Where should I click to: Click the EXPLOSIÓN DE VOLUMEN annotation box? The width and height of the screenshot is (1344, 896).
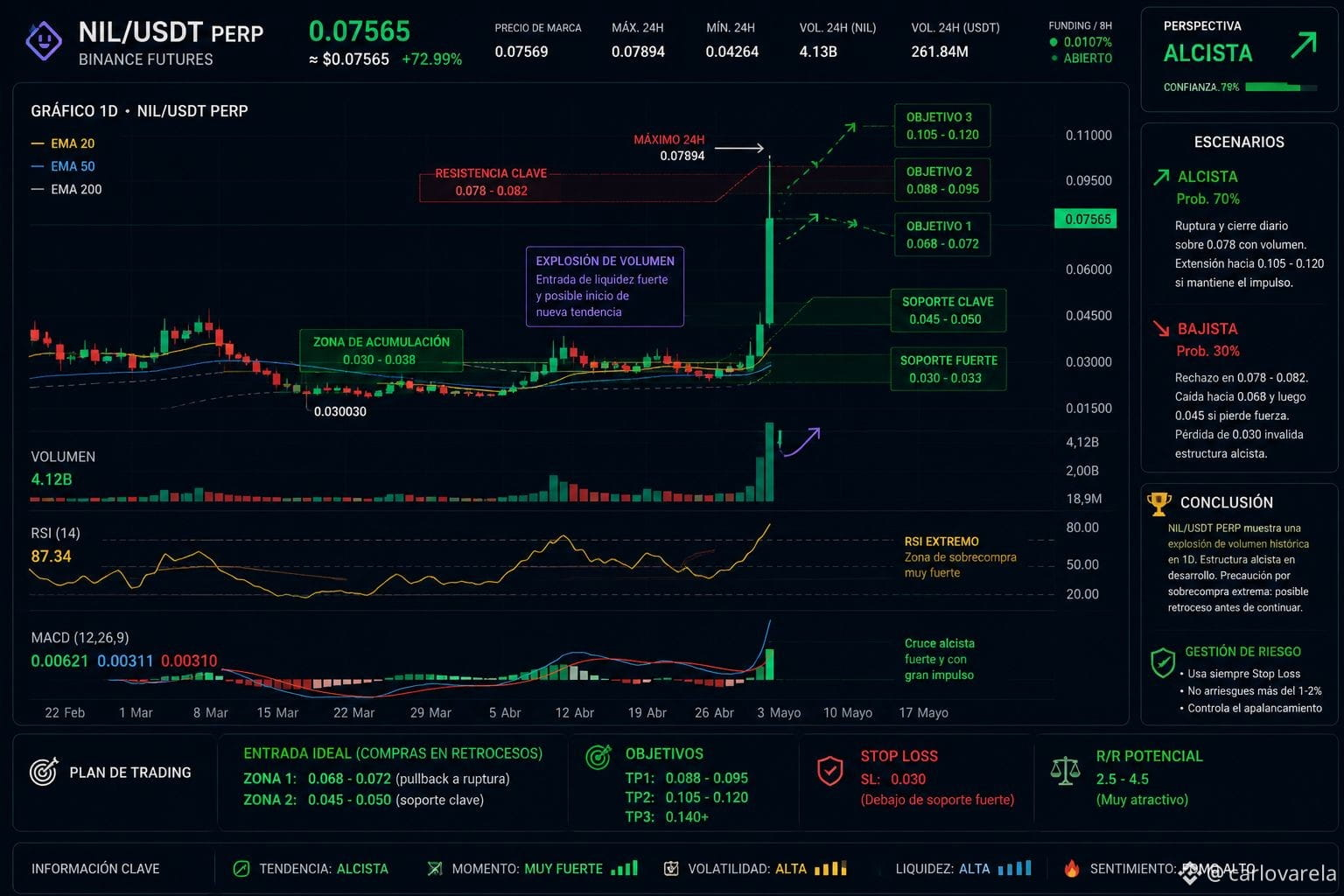click(x=605, y=286)
